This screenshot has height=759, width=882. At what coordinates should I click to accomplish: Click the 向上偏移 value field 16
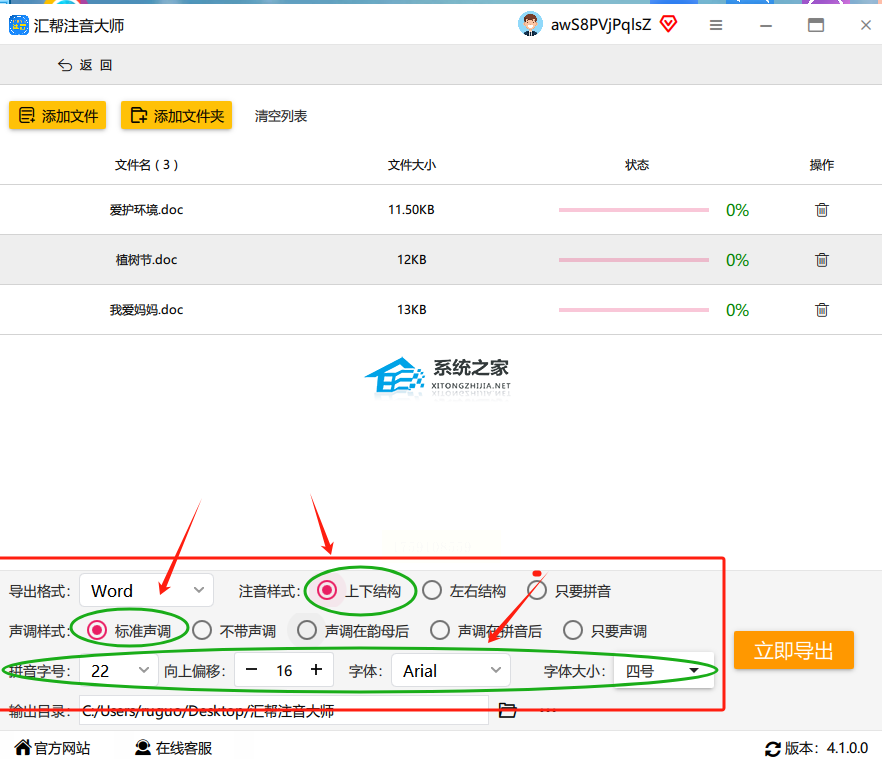(284, 671)
